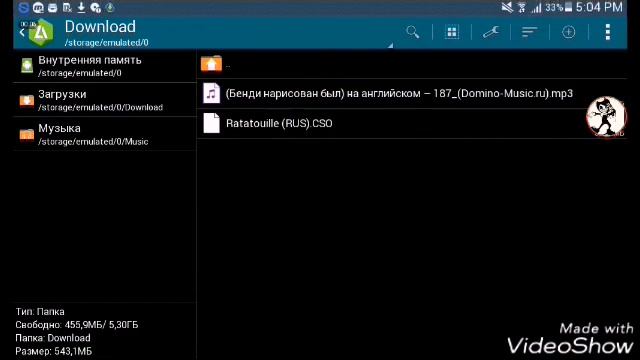Expand the path dropdown triangle under Download title
640x360 pixels.
click(x=390, y=45)
